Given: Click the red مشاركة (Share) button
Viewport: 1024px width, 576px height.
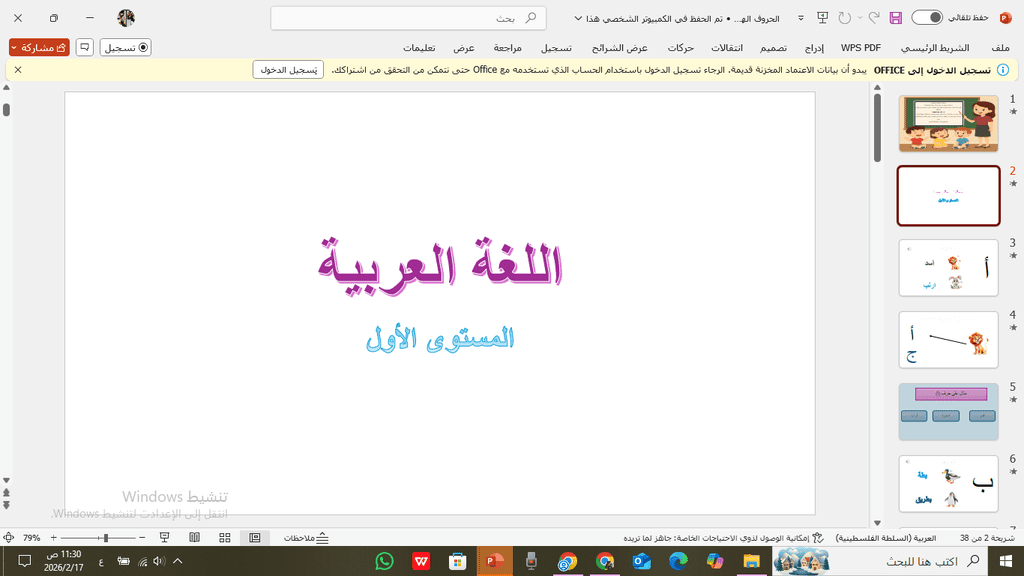Looking at the screenshot, I should (x=39, y=47).
